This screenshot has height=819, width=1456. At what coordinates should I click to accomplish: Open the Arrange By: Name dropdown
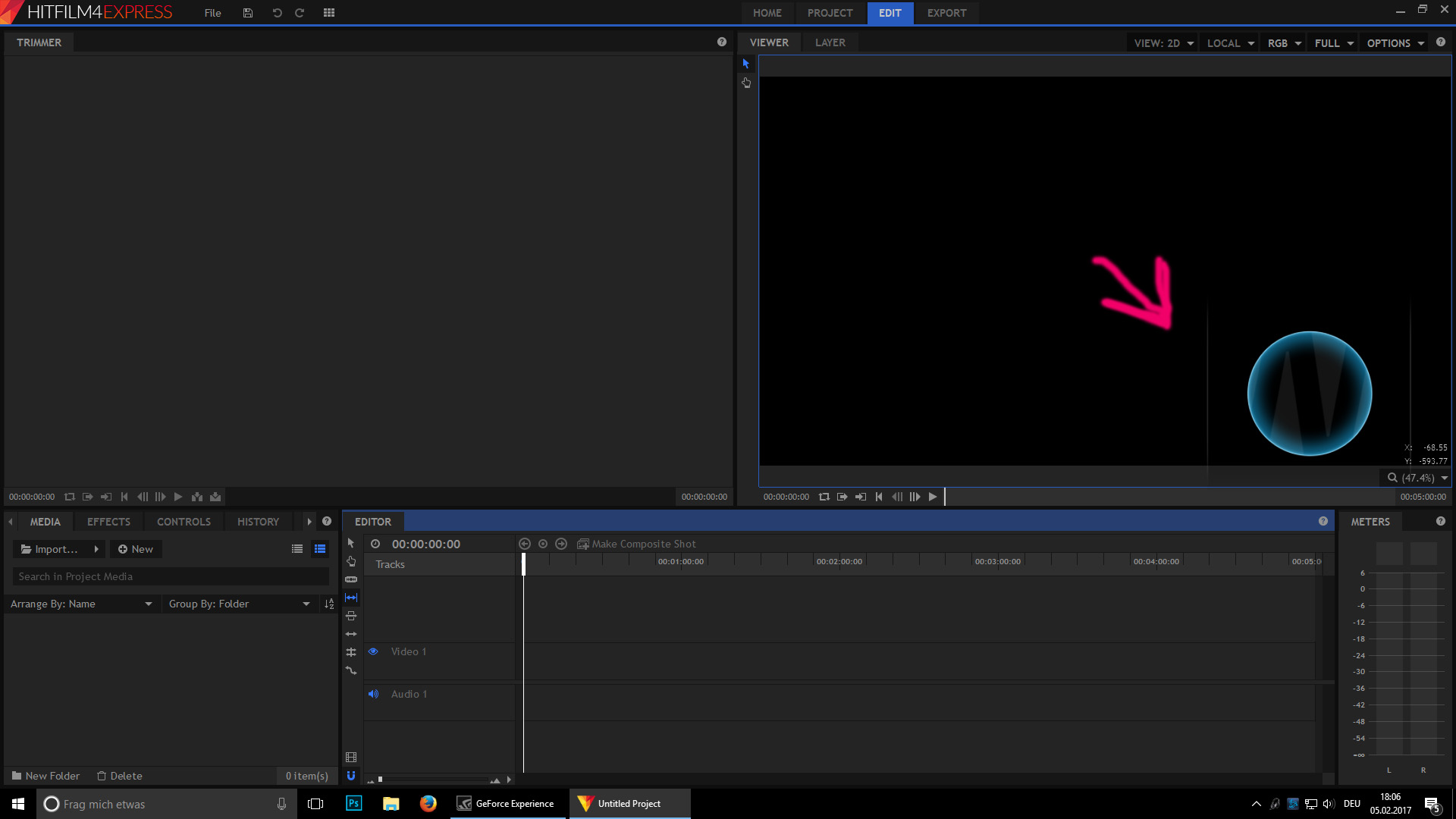81,604
